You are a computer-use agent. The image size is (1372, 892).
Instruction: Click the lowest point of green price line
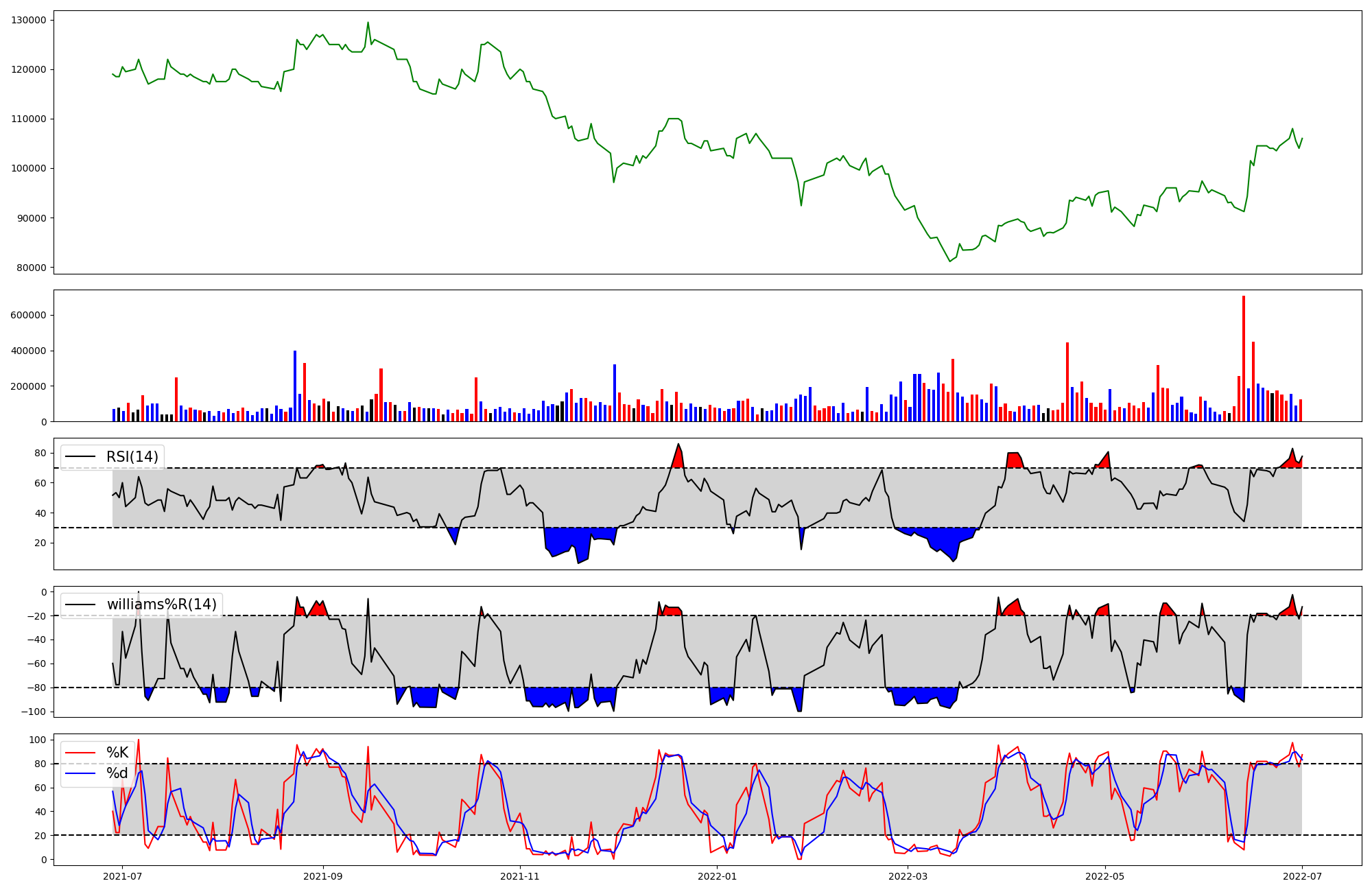[950, 261]
